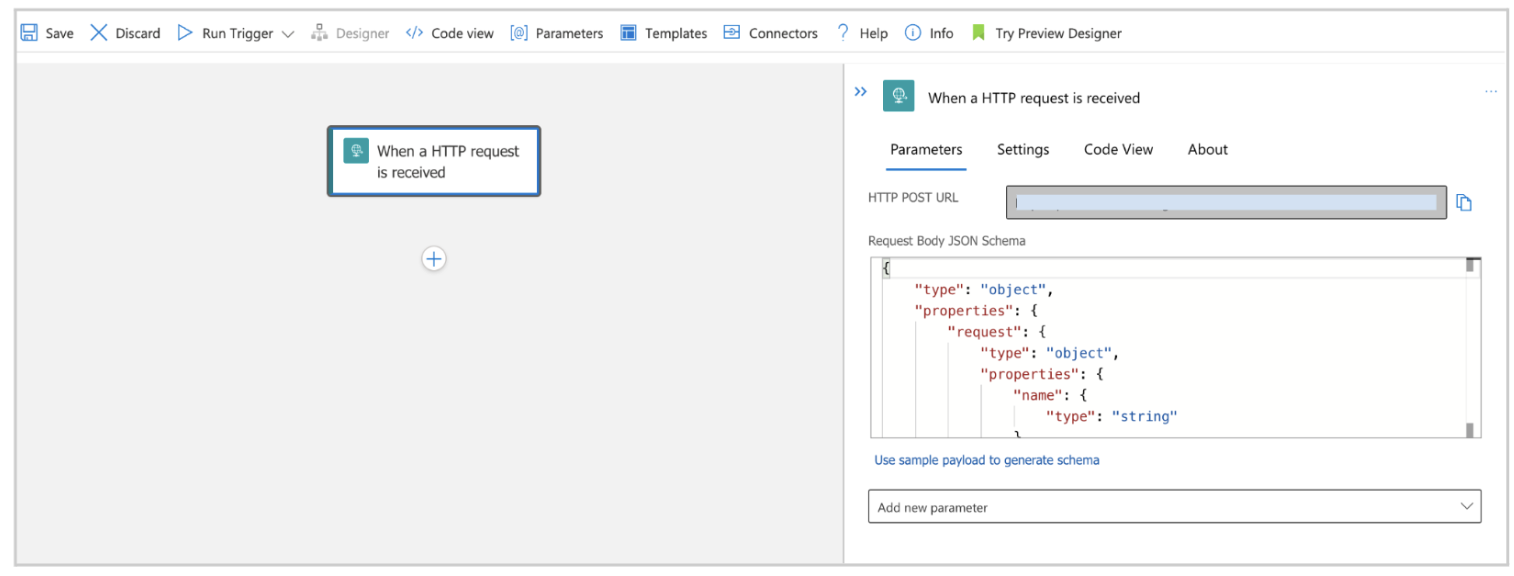
Task: Open the About tab
Action: (1207, 150)
